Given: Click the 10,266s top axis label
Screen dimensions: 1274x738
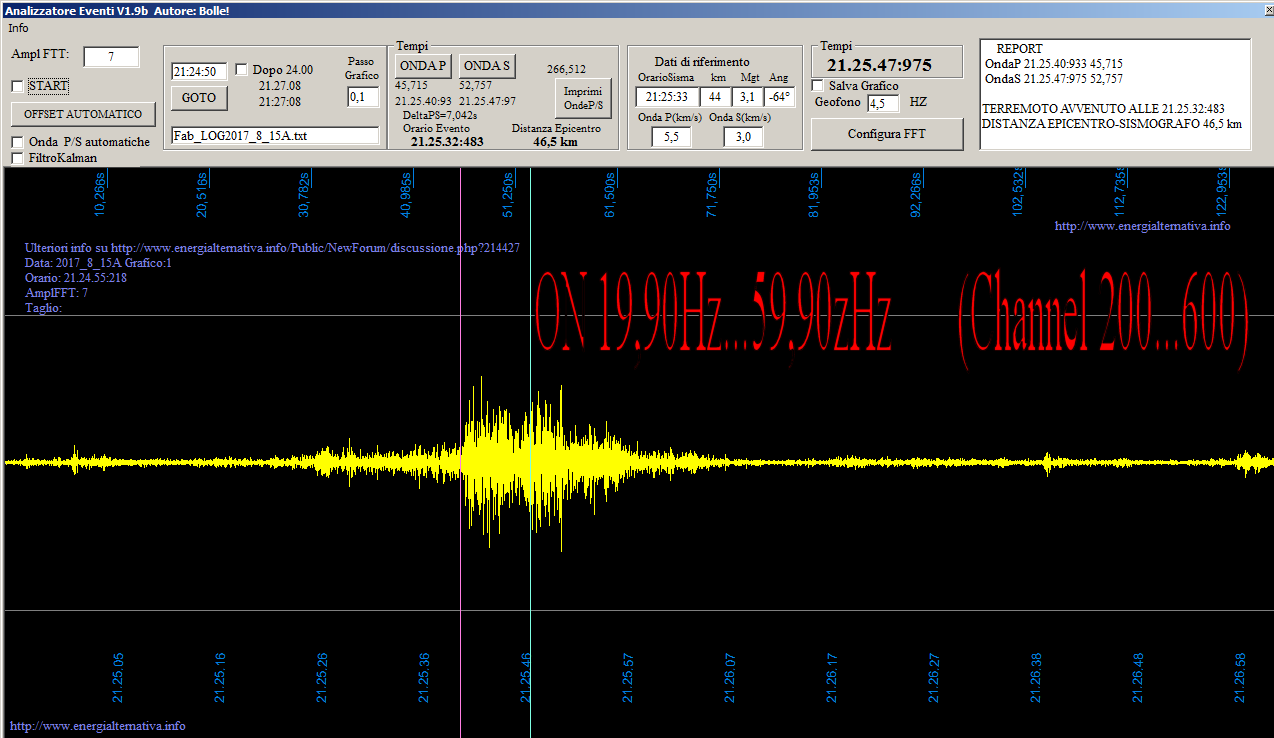Looking at the screenshot, I should click(x=100, y=193).
